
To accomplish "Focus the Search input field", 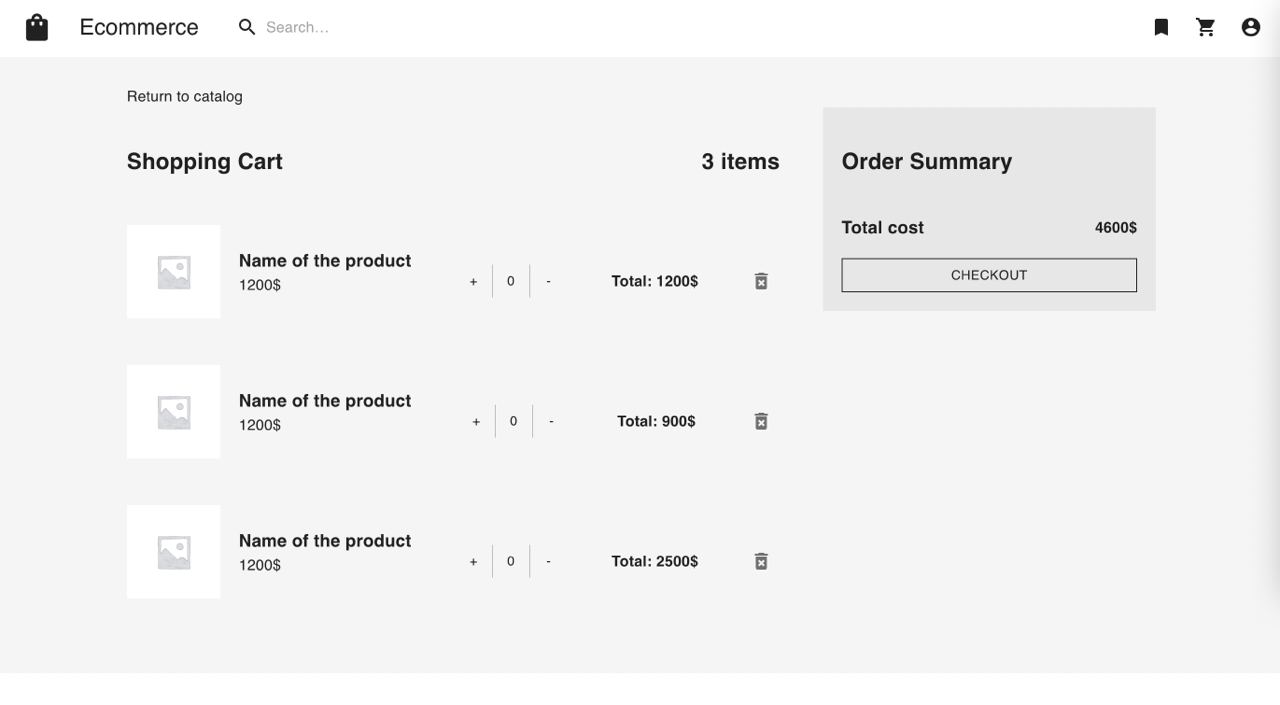I will coord(400,27).
